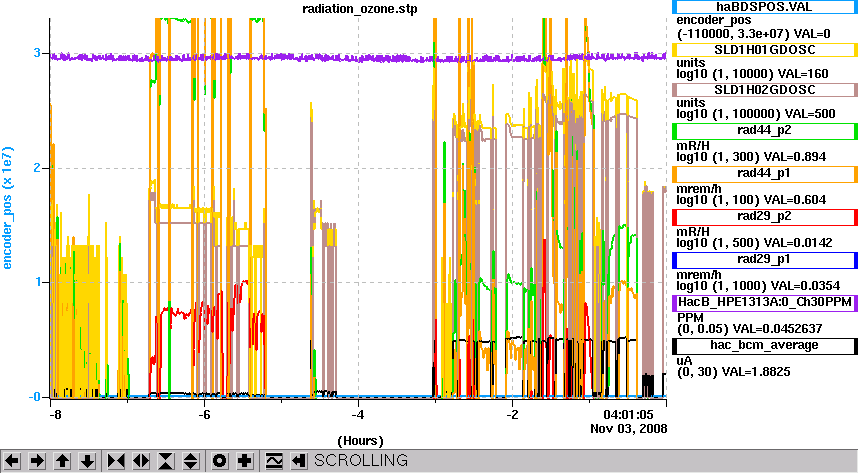The height and width of the screenshot is (473, 858).
Task: Click the waveform graph mode icon
Action: click(274, 461)
